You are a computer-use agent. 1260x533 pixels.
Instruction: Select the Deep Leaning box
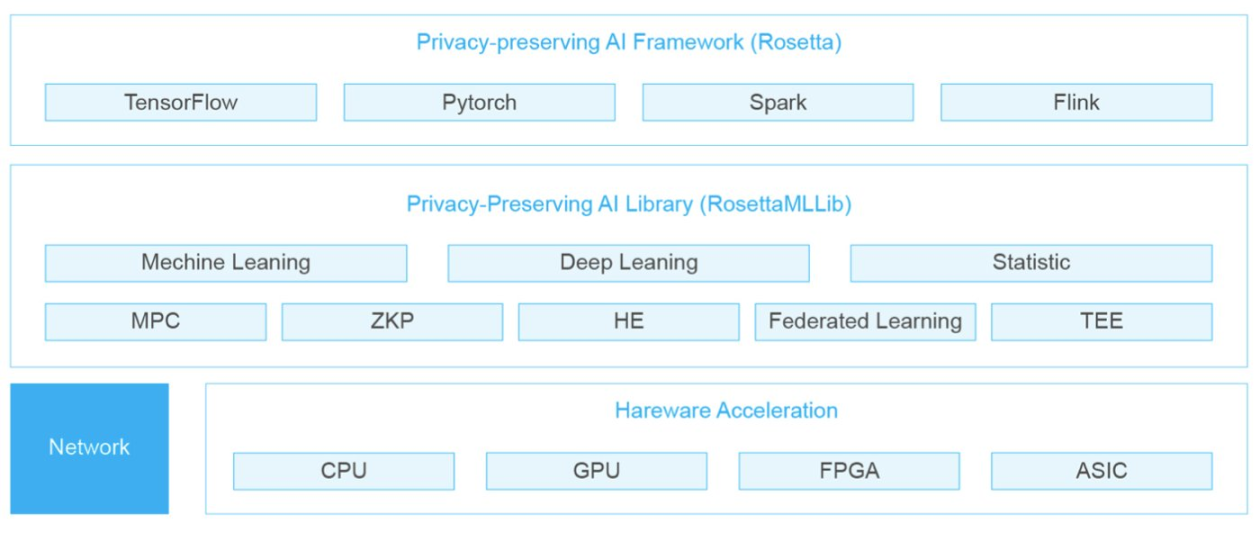628,263
